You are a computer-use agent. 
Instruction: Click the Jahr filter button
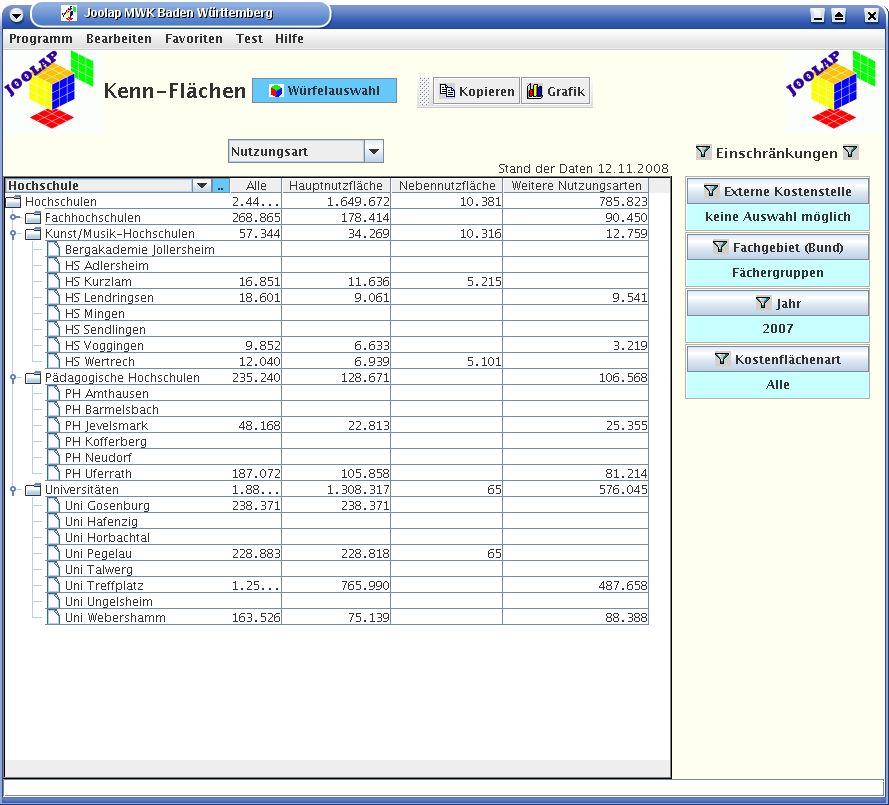777,303
